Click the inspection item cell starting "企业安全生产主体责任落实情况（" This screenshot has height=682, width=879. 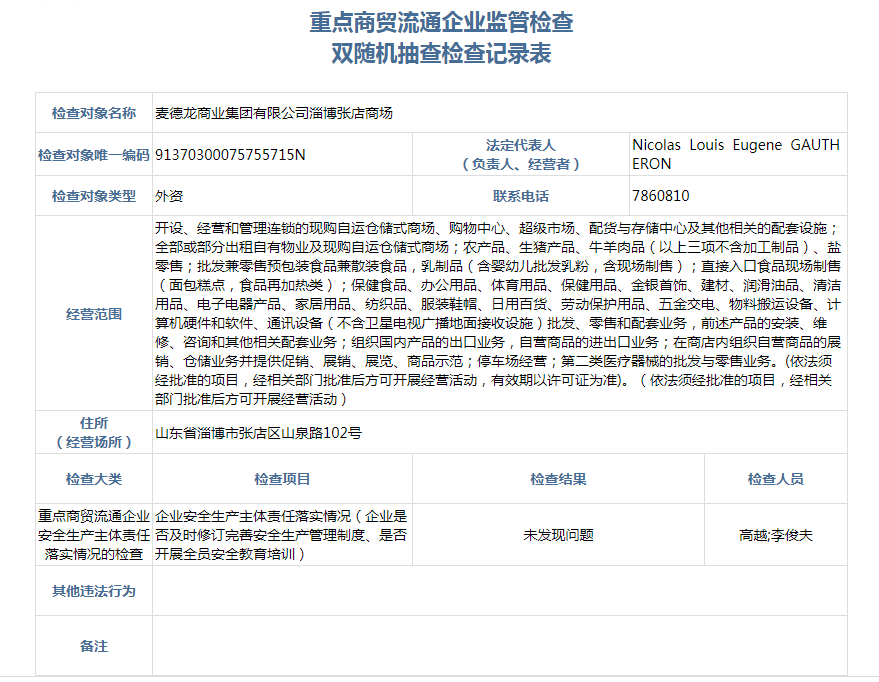pos(281,535)
